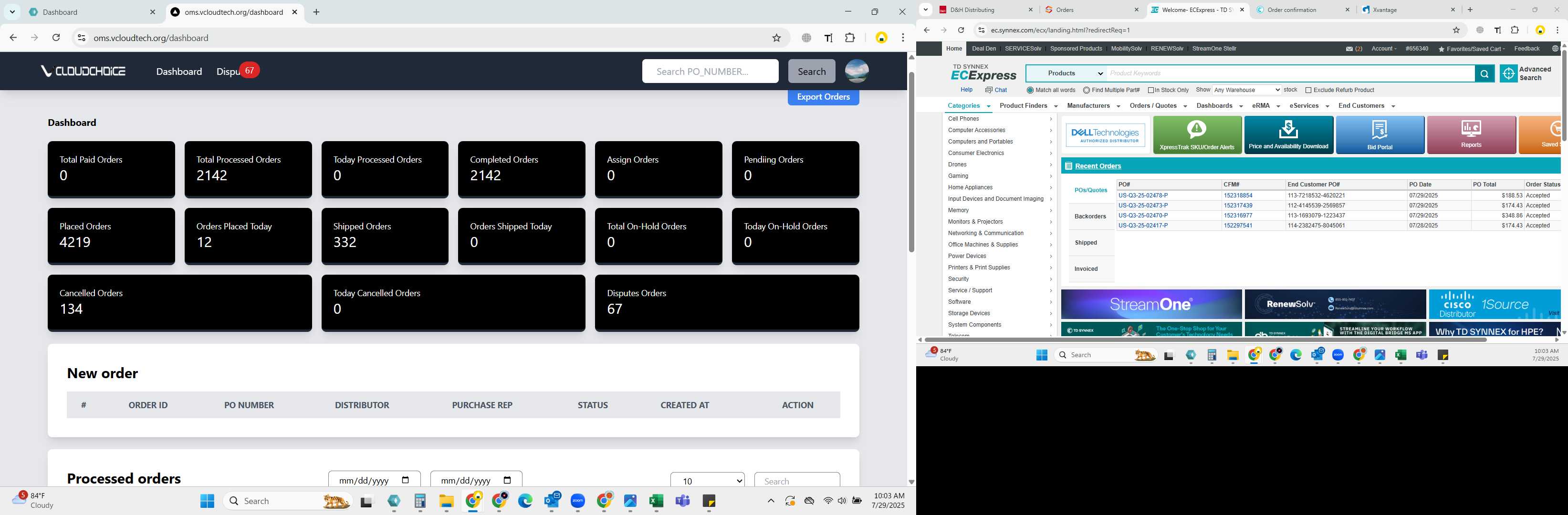Open File Explorer from the taskbar under ECExpress window
Image resolution: width=1568 pixels, height=515 pixels.
tap(1233, 355)
